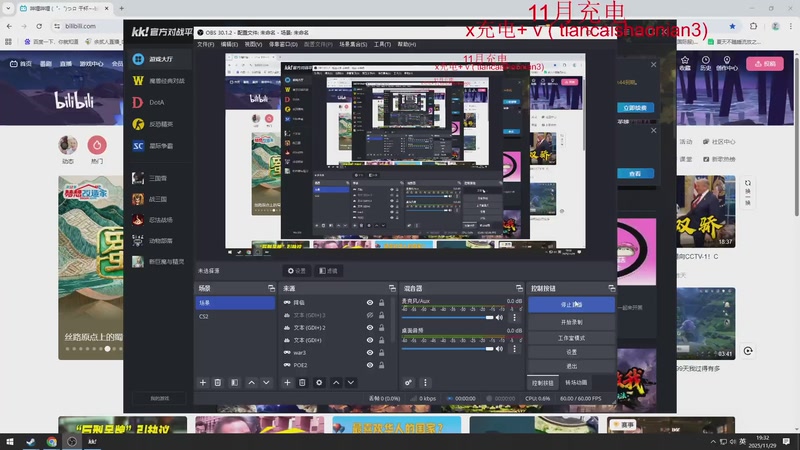
Task: Add a new scene with the plus icon
Action: click(x=203, y=383)
